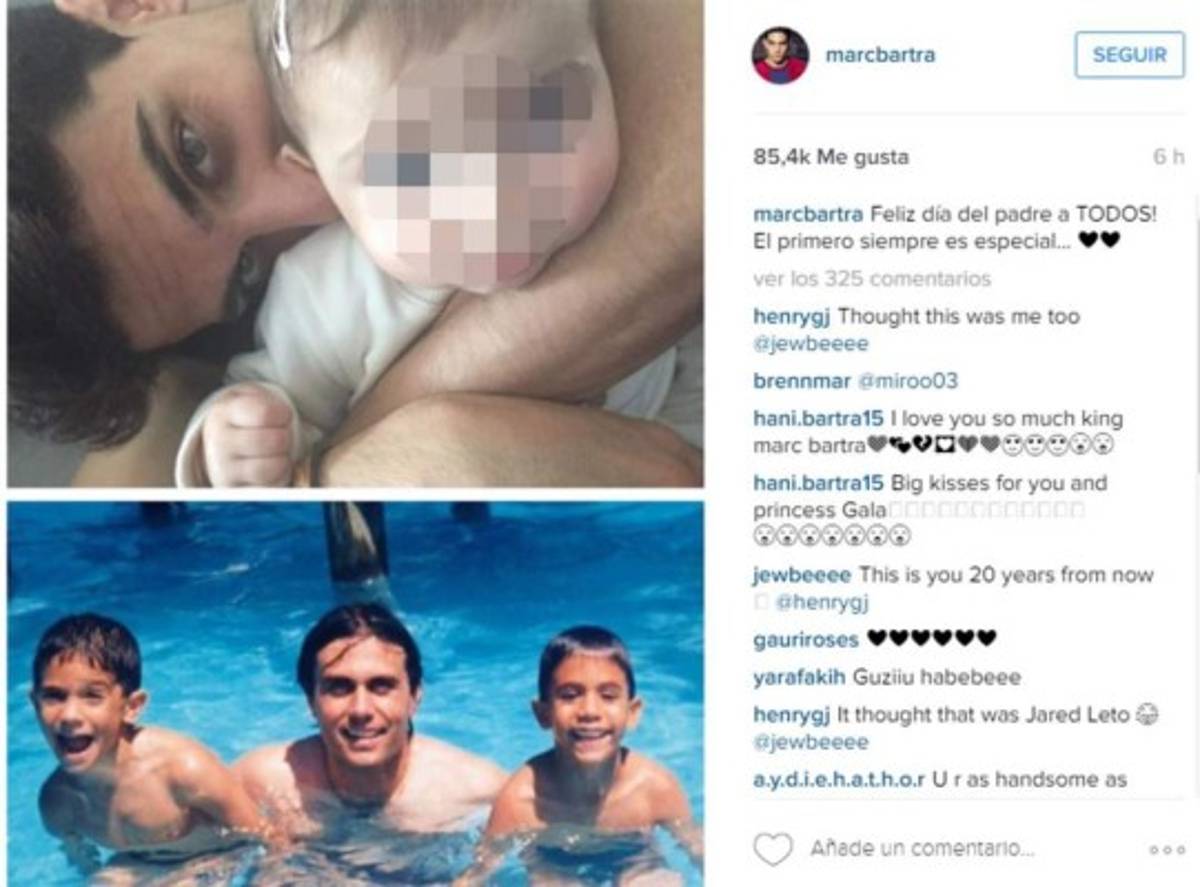Open the swimming pool photo below
The width and height of the screenshot is (1200, 887).
point(355,694)
